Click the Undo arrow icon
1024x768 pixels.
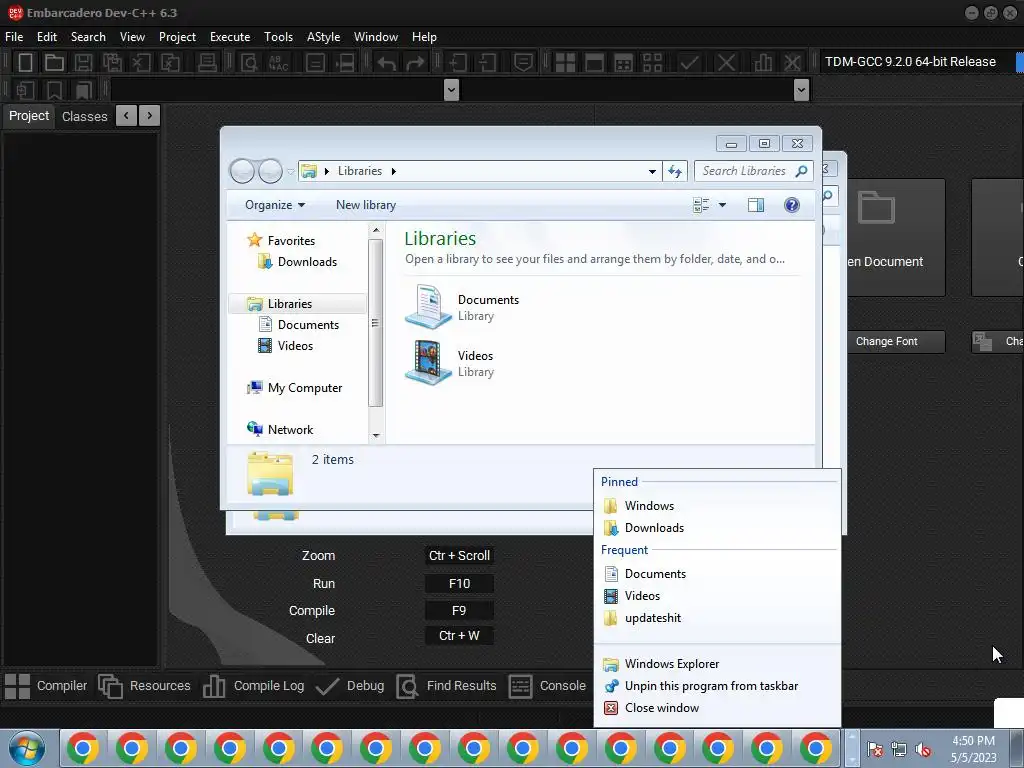[387, 63]
